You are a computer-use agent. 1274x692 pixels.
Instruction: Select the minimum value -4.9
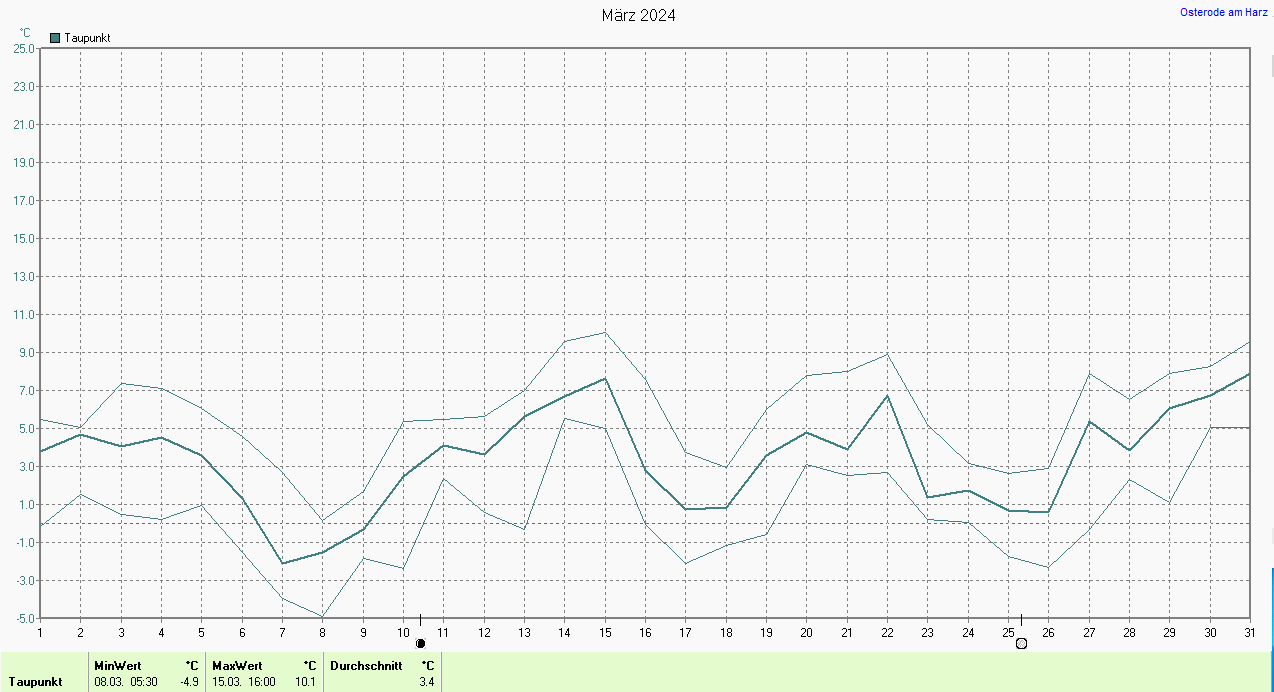[189, 682]
